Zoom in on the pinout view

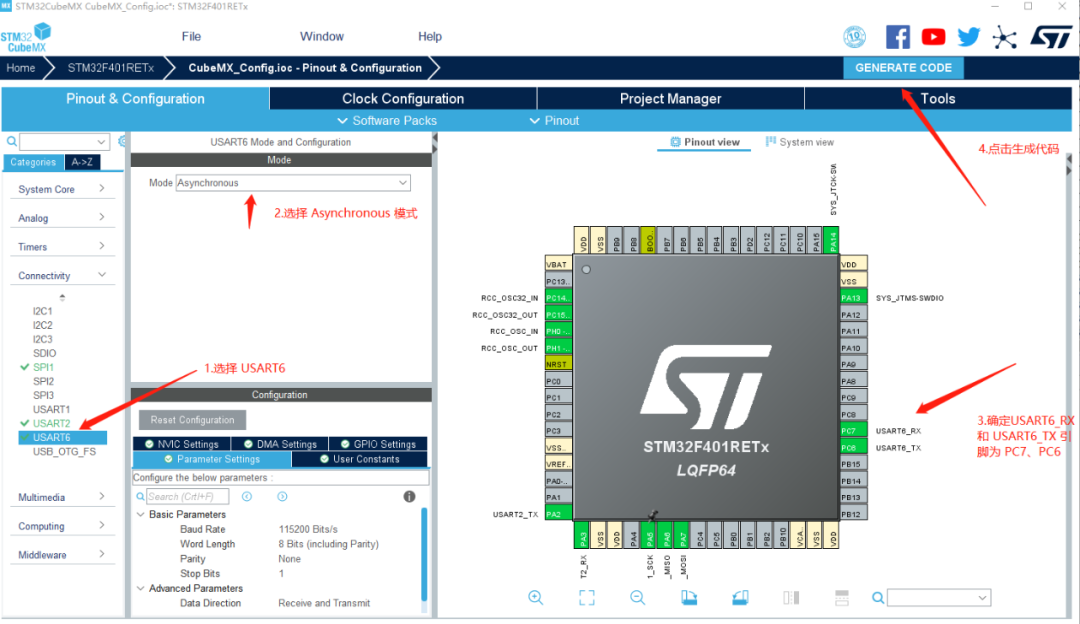535,598
